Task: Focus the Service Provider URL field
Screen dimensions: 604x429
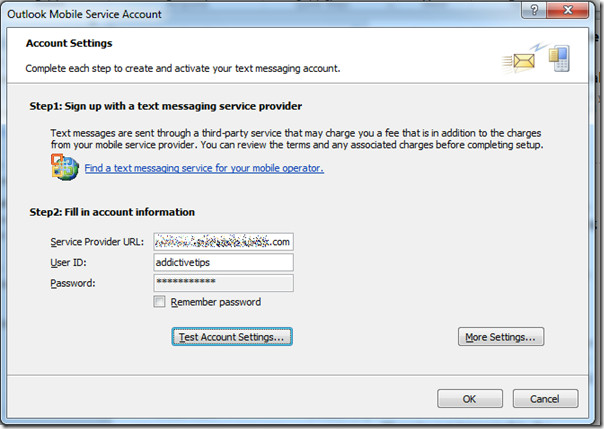Action: click(223, 242)
